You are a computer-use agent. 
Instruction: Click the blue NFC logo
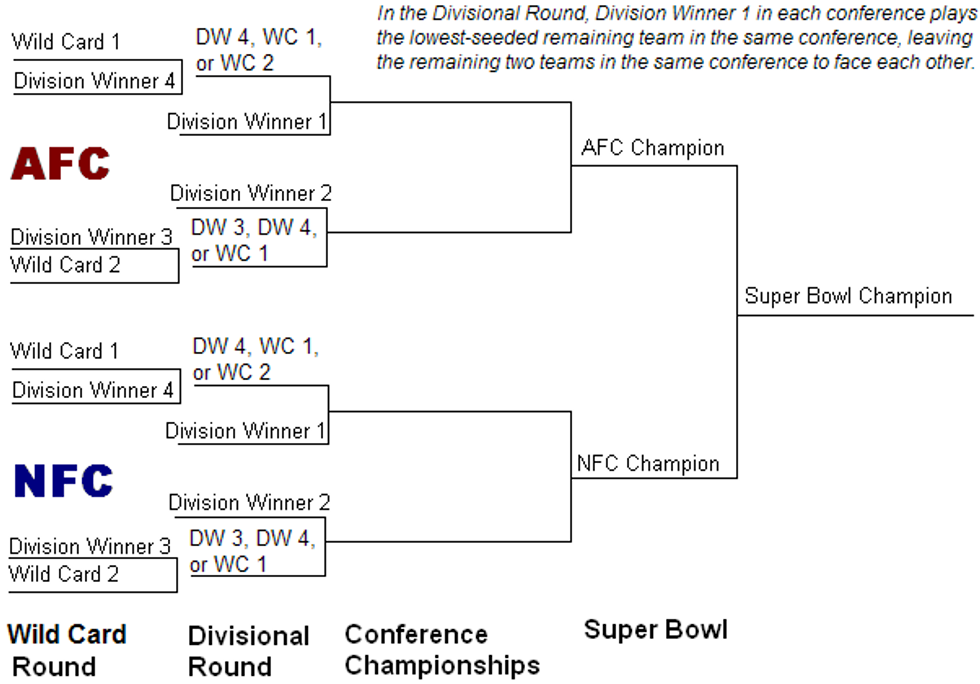point(63,481)
